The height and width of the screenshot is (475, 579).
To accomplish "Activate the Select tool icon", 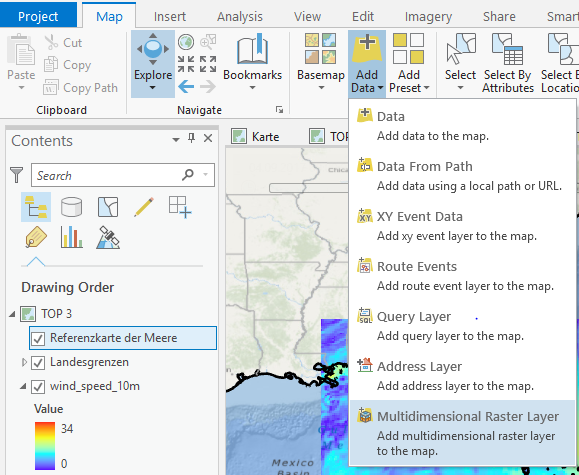I will pyautogui.click(x=461, y=49).
